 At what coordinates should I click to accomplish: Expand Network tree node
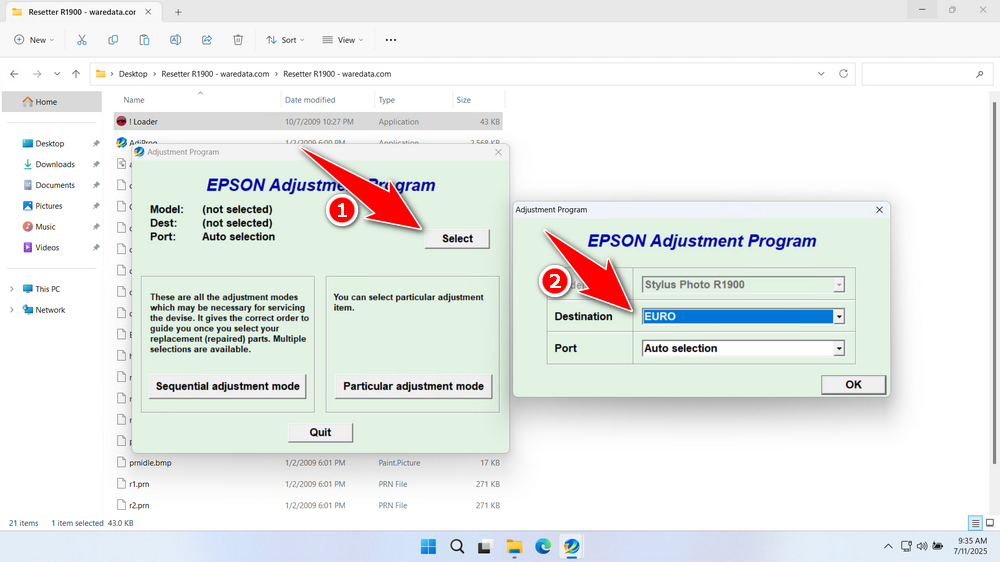coord(11,310)
